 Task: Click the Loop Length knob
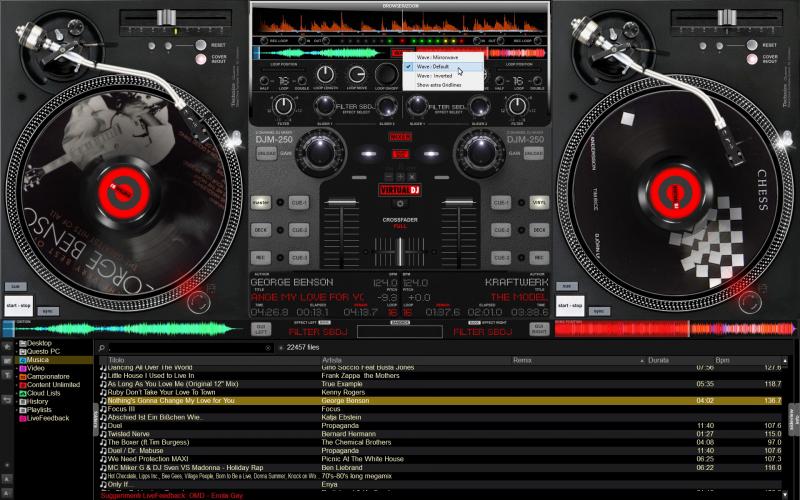point(325,75)
